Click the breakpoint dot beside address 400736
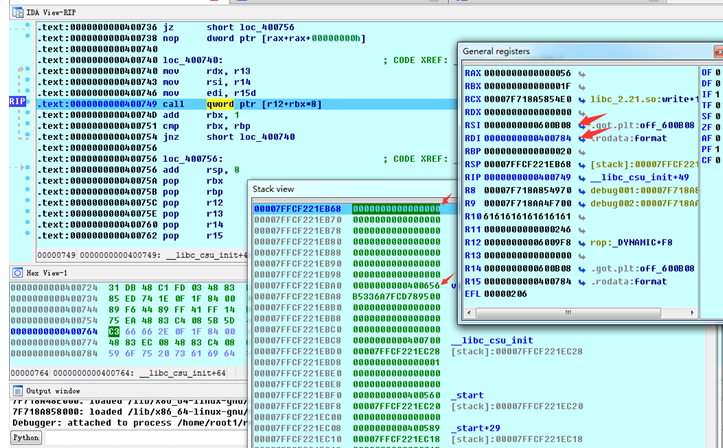Screen dimensions: 723x448 pyautogui.click(x=28, y=25)
